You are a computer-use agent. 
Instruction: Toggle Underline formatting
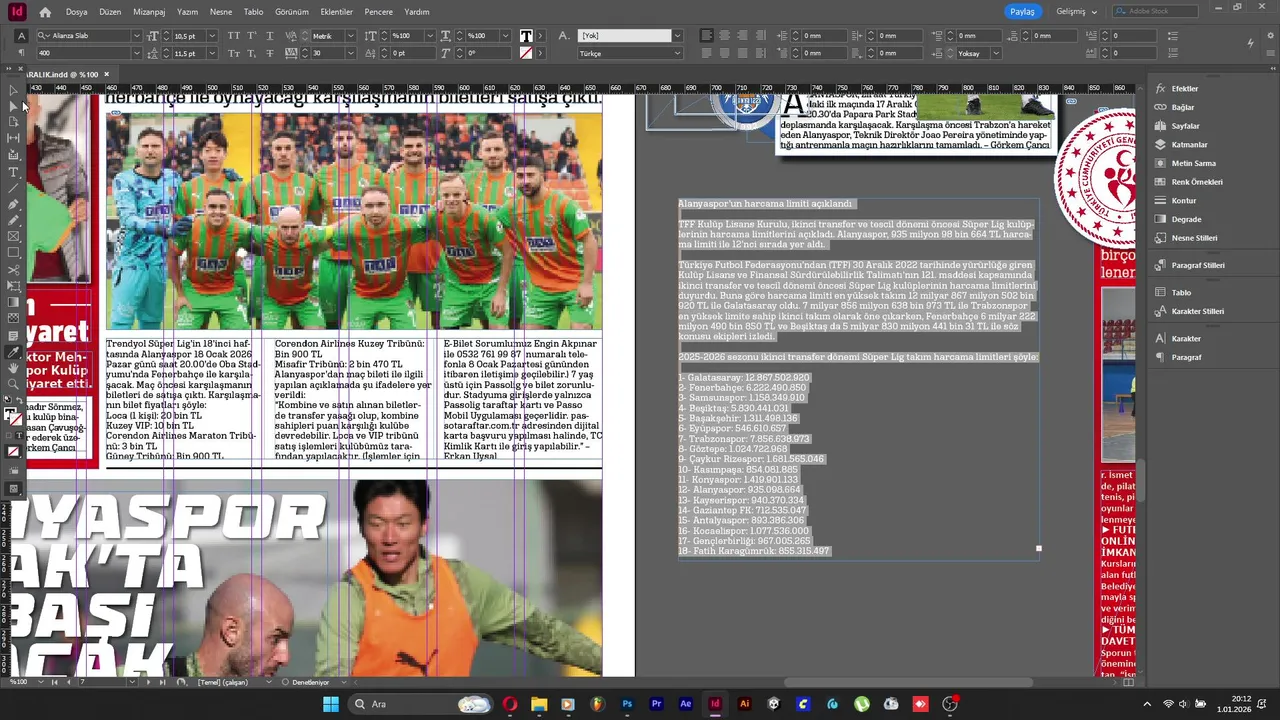[x=271, y=36]
